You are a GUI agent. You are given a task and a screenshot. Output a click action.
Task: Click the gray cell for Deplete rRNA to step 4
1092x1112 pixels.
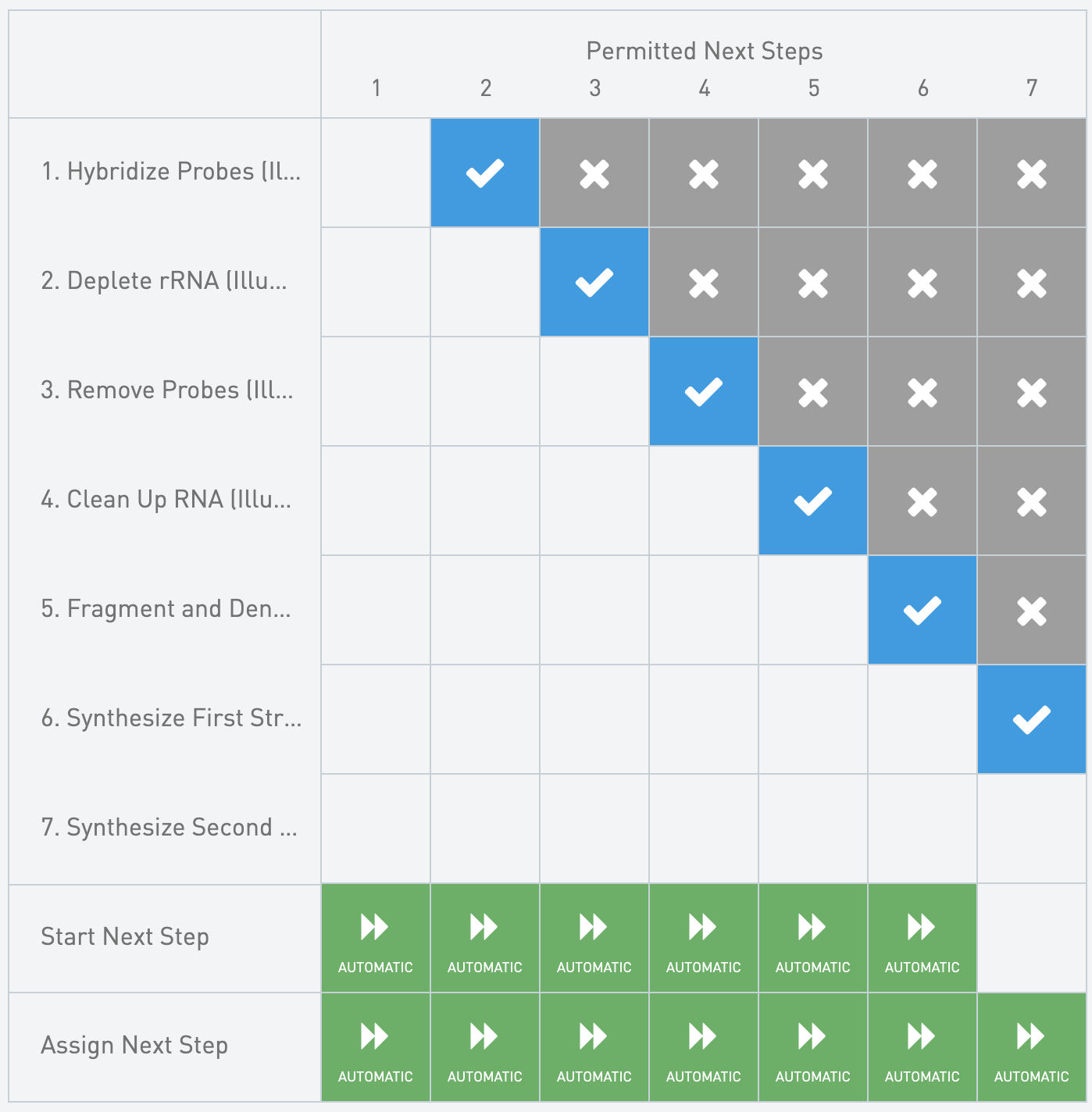(704, 282)
